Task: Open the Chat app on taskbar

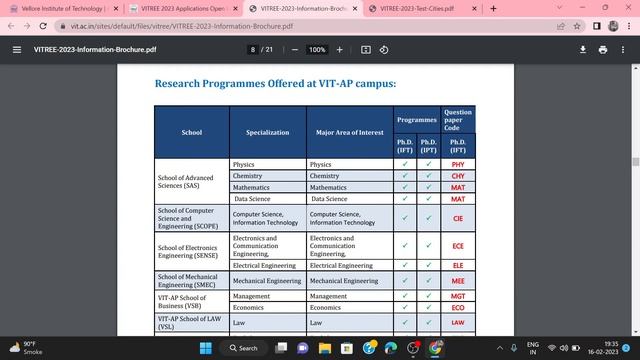Action: click(x=302, y=348)
